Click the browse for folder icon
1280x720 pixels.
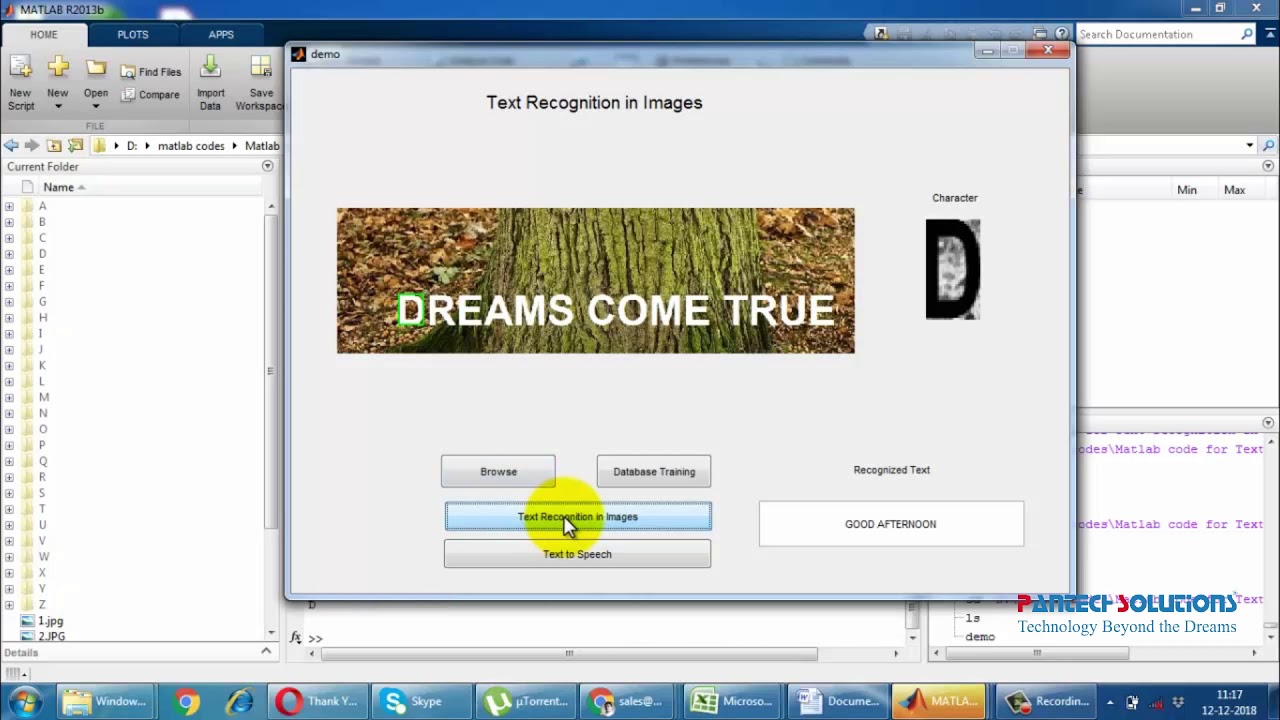pyautogui.click(x=75, y=146)
